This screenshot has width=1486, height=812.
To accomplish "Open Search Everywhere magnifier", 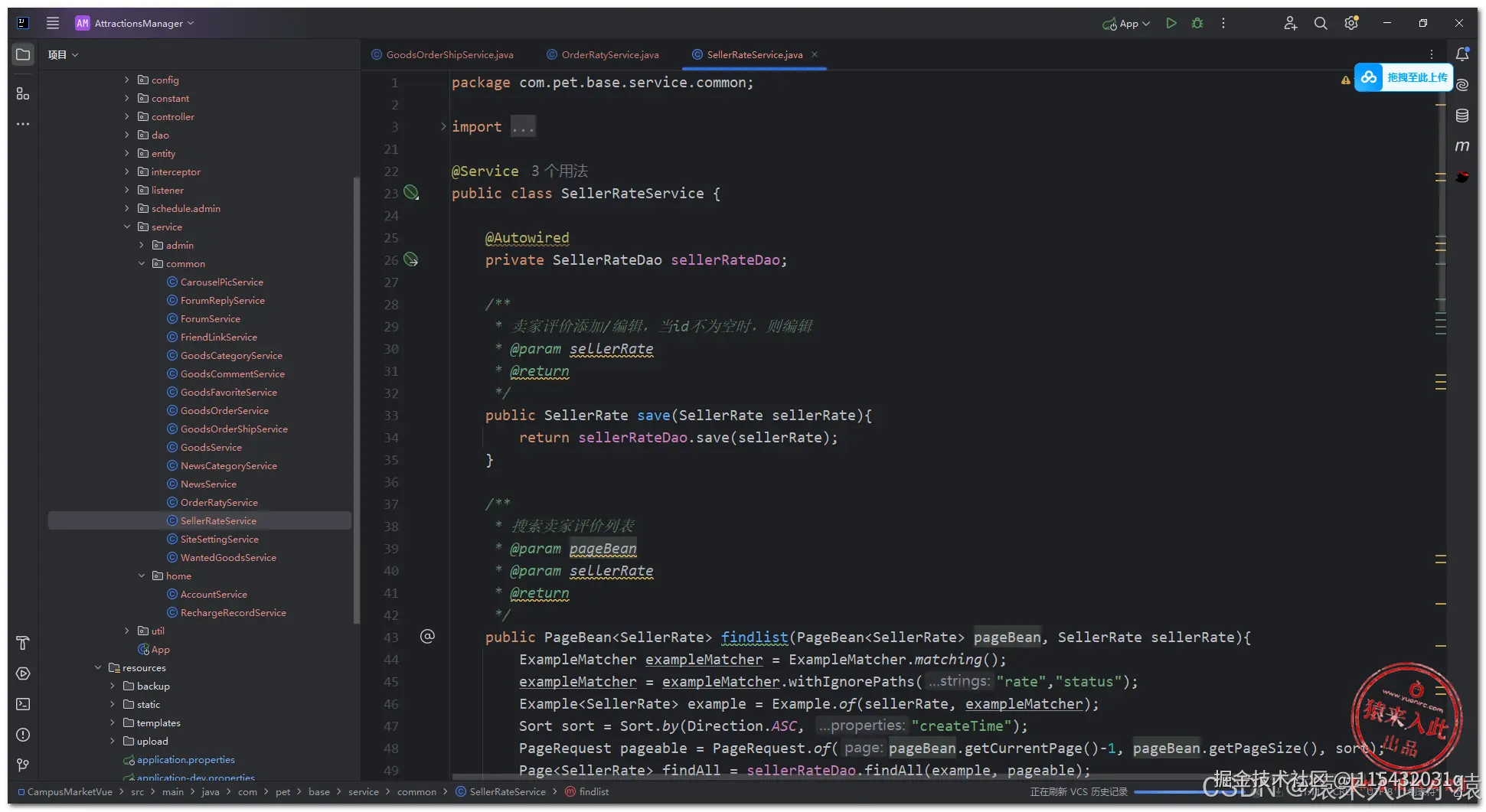I will 1321,23.
